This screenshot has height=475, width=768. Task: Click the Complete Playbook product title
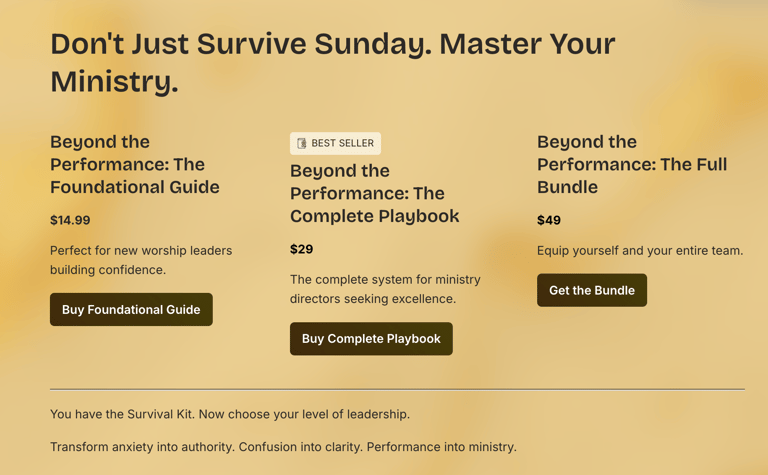coord(374,193)
